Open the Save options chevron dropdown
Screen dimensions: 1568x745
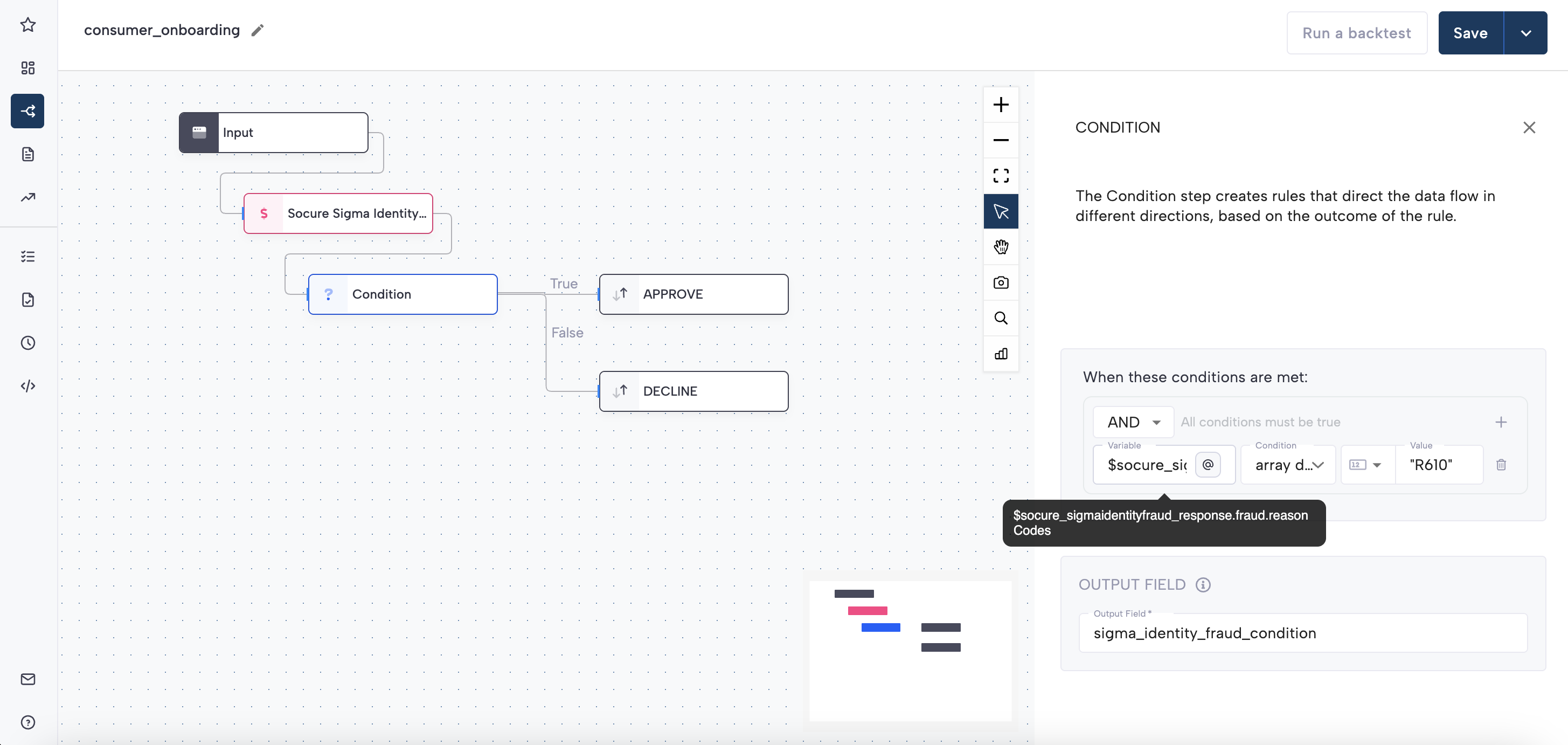(1525, 33)
